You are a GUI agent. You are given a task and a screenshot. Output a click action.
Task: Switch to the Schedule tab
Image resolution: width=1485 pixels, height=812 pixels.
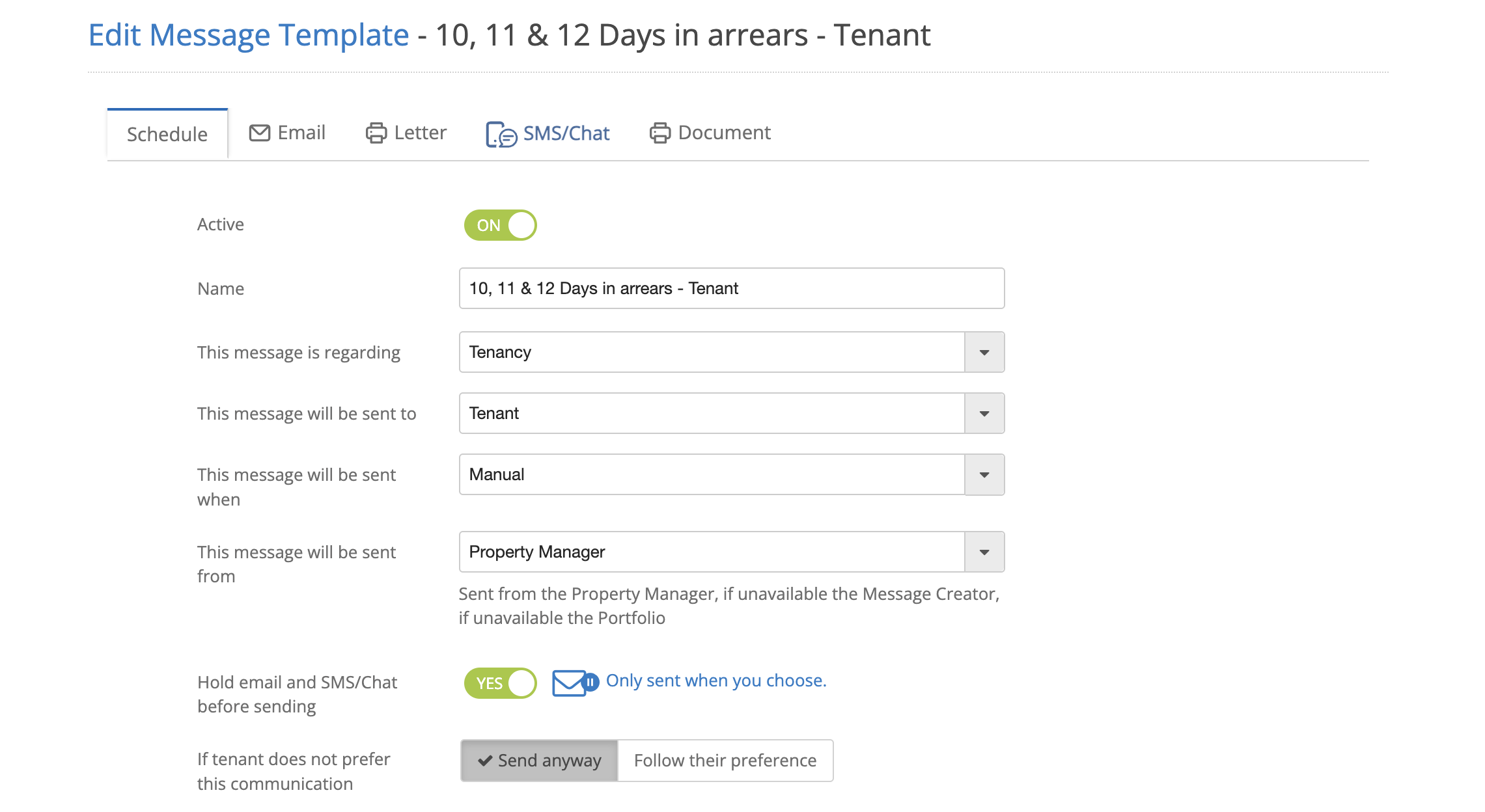pyautogui.click(x=167, y=134)
